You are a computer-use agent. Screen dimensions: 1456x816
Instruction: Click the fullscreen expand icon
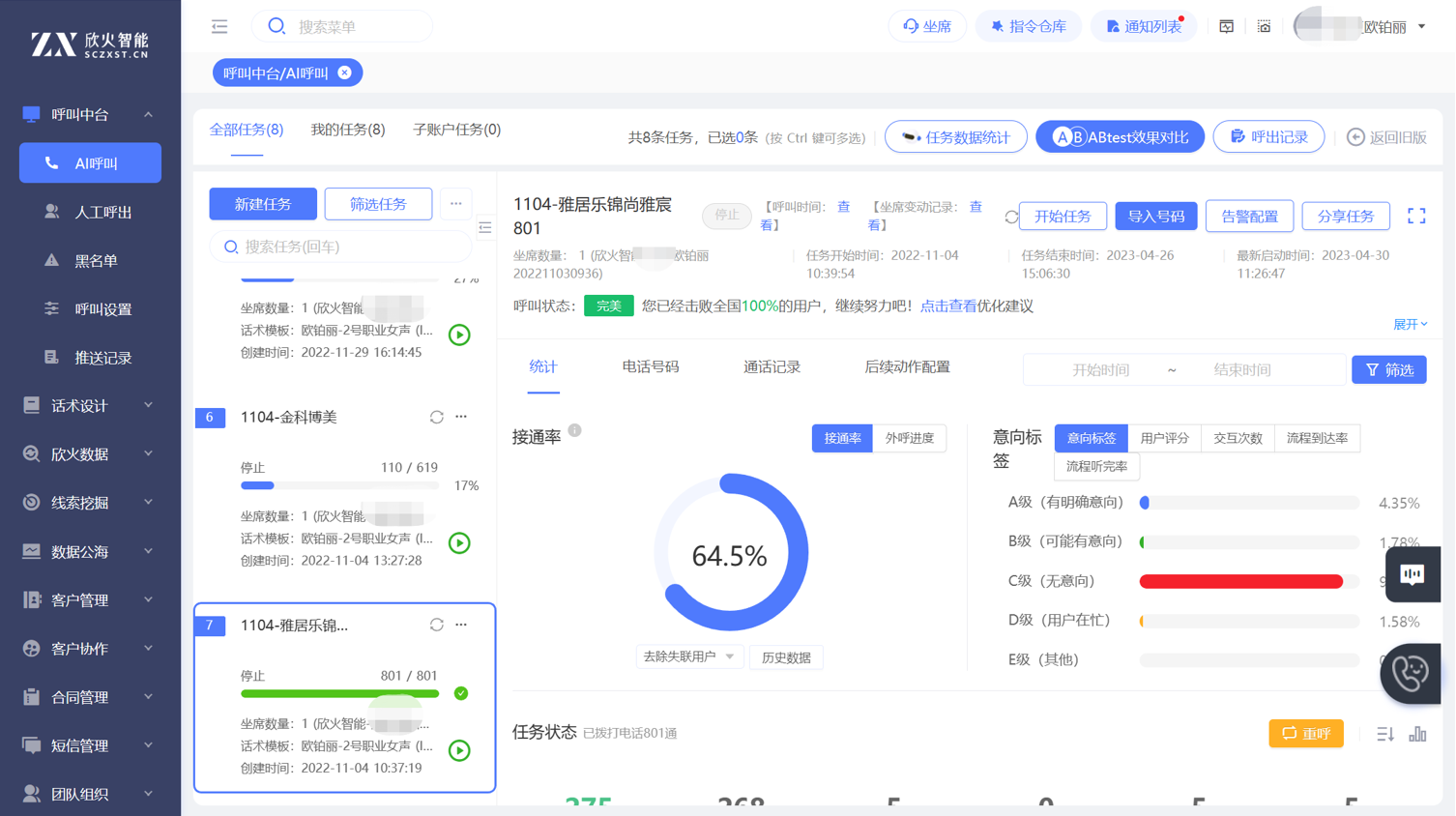pyautogui.click(x=1416, y=217)
